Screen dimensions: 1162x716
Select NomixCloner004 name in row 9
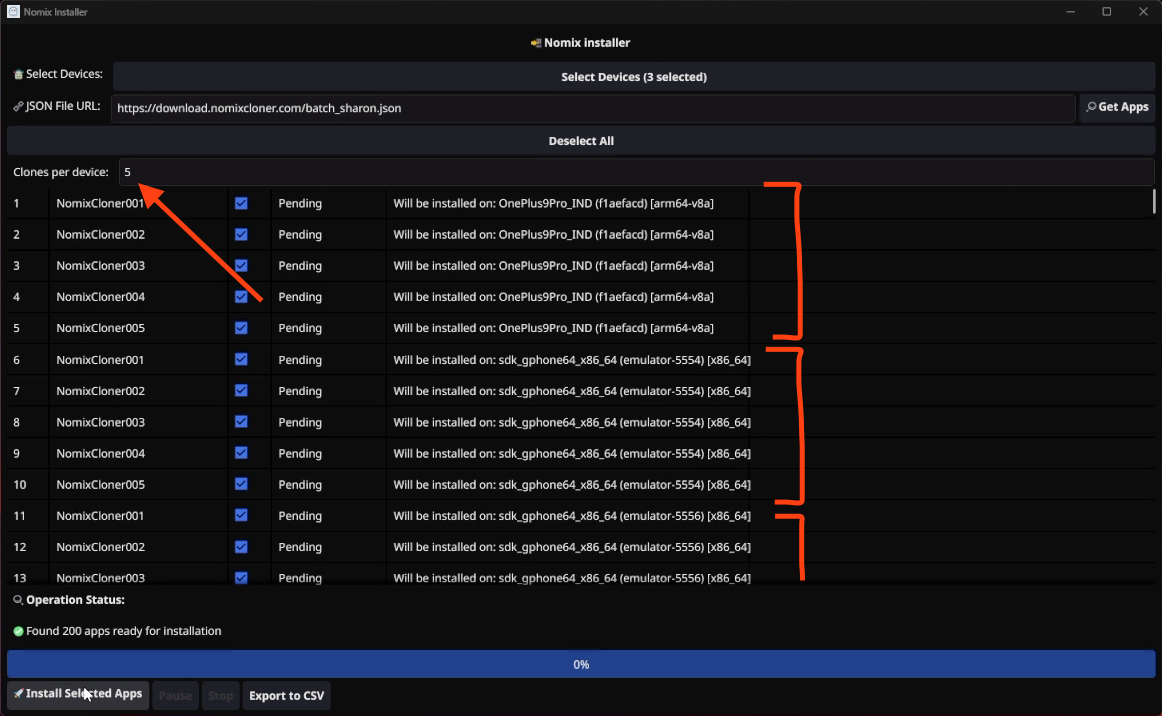tap(100, 453)
